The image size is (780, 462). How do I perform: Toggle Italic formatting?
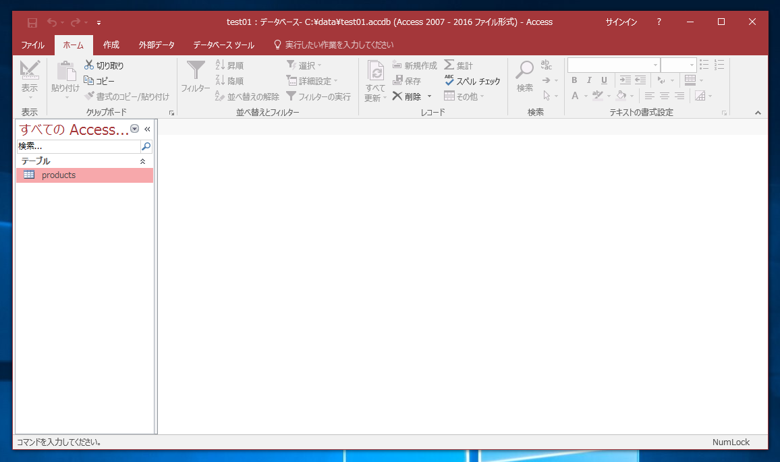click(x=589, y=80)
